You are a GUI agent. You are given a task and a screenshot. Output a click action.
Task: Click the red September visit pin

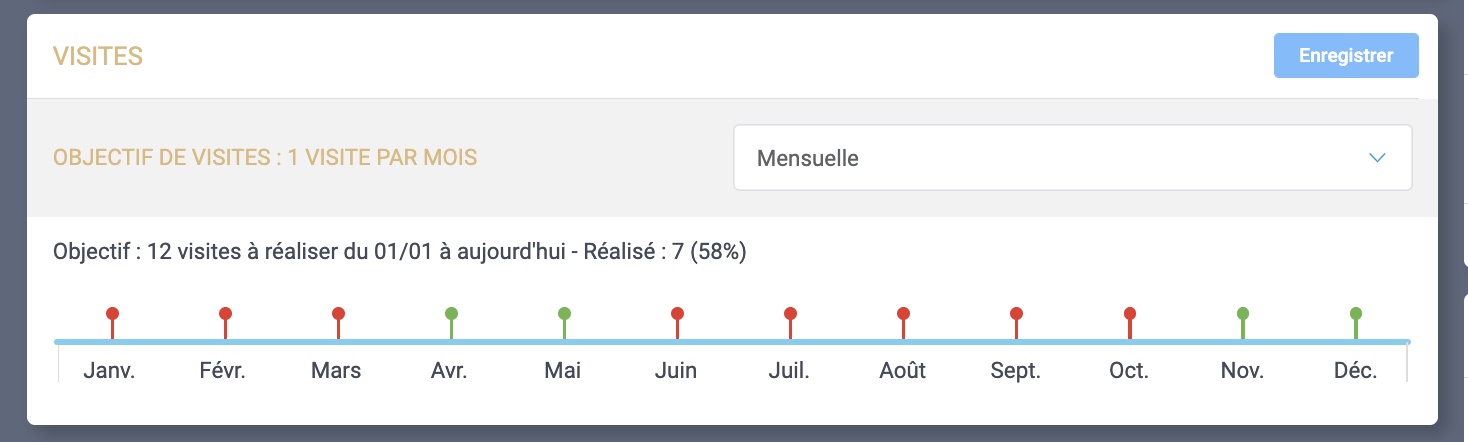pyautogui.click(x=1017, y=314)
